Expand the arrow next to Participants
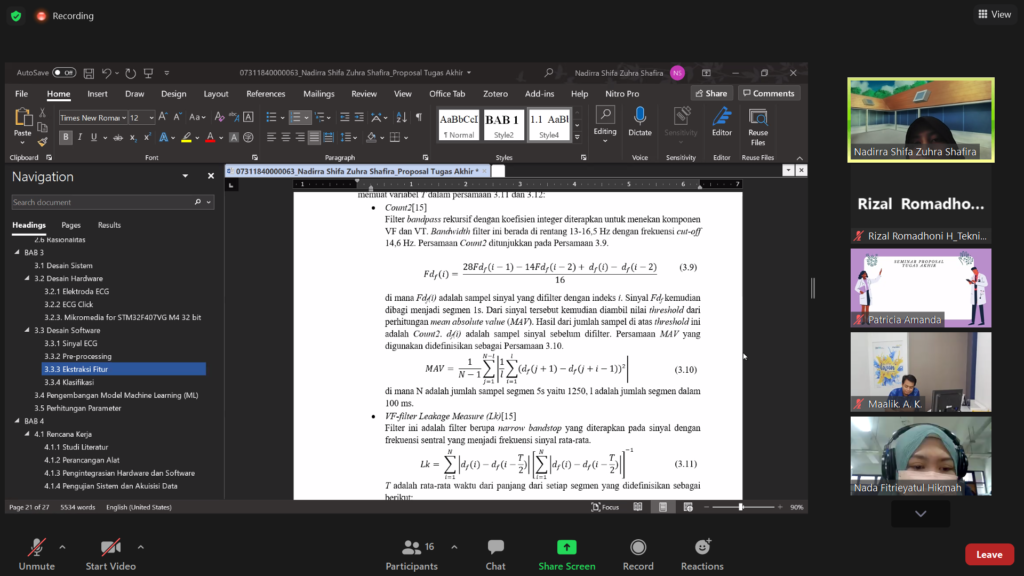Image resolution: width=1024 pixels, height=576 pixels. coord(454,547)
